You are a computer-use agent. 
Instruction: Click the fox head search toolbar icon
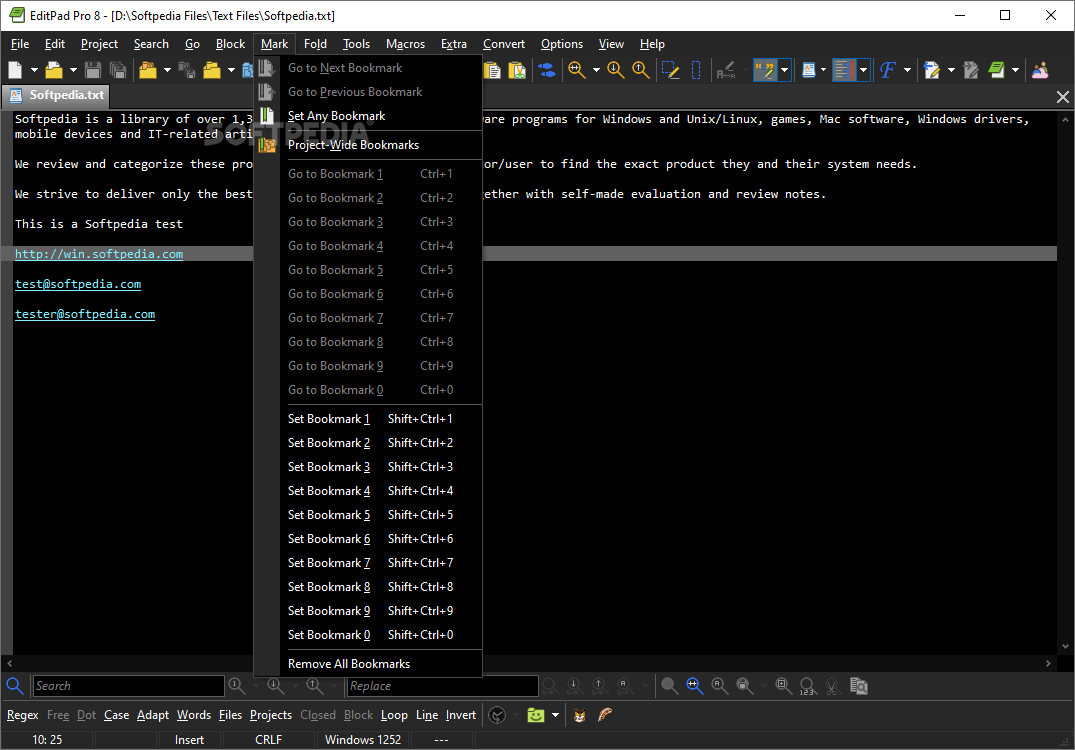pyautogui.click(x=579, y=715)
